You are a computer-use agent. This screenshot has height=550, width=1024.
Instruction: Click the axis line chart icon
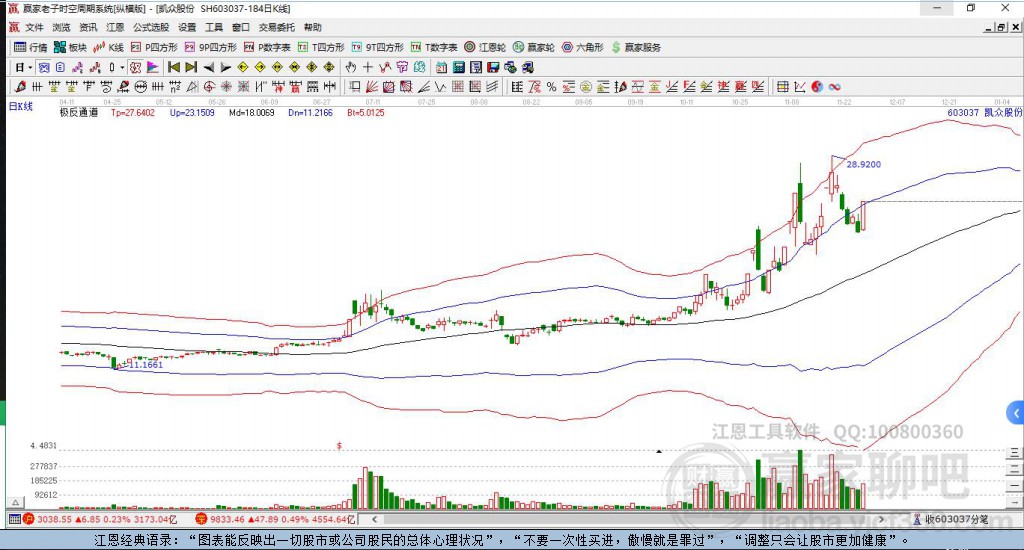pos(800,87)
